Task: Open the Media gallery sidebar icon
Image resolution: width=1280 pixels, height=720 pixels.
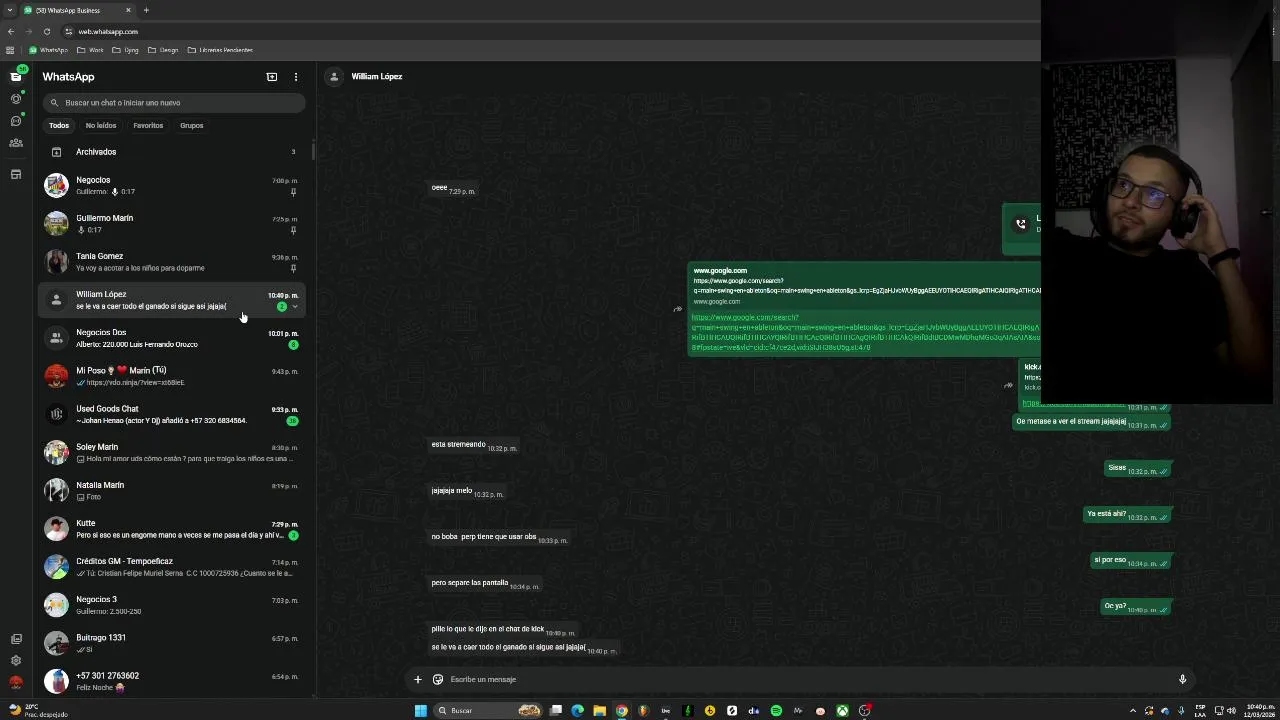Action: point(16,639)
